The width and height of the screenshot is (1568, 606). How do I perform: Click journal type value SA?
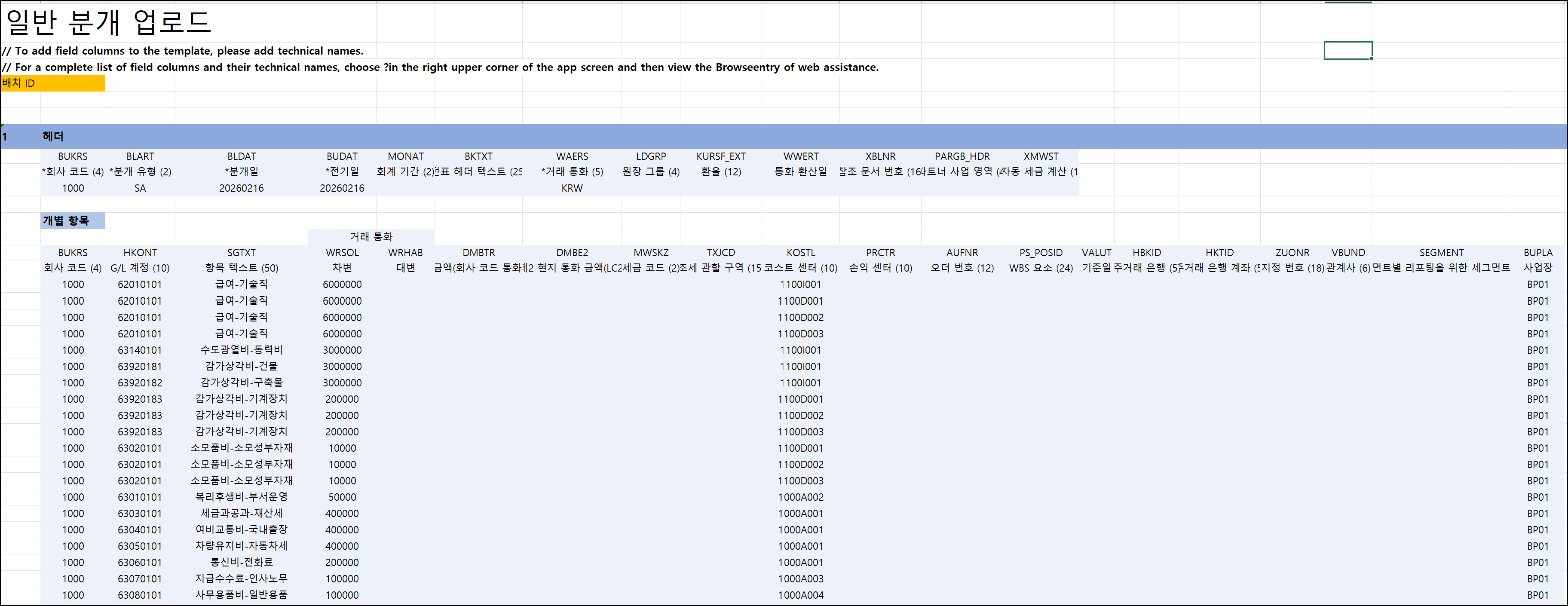140,188
